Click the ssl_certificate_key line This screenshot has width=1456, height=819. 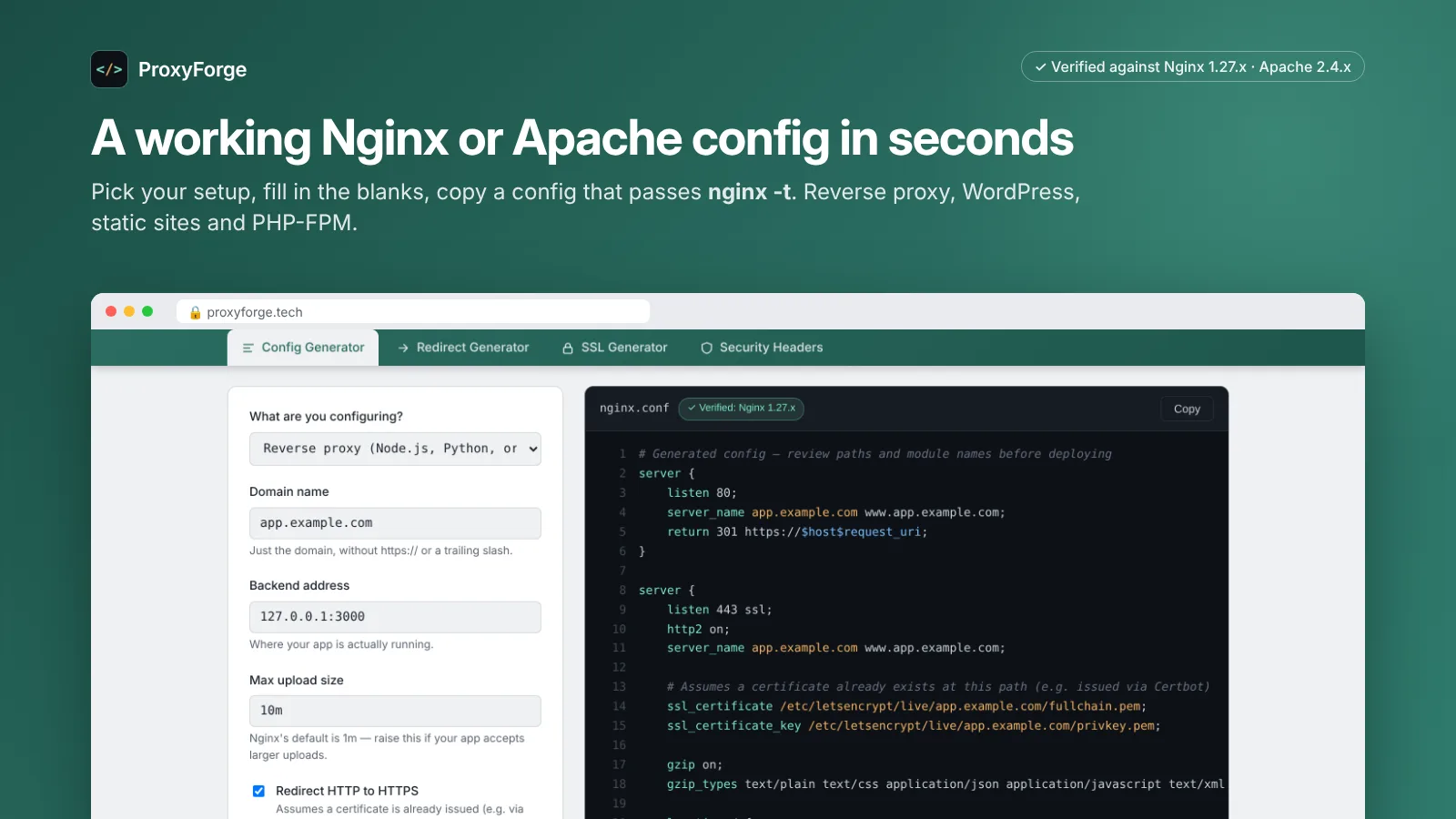914,725
